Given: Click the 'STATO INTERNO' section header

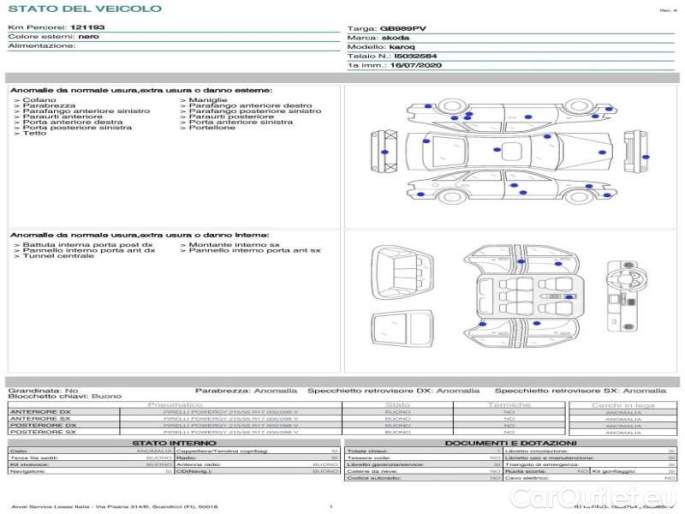Looking at the screenshot, I should pos(174,443).
